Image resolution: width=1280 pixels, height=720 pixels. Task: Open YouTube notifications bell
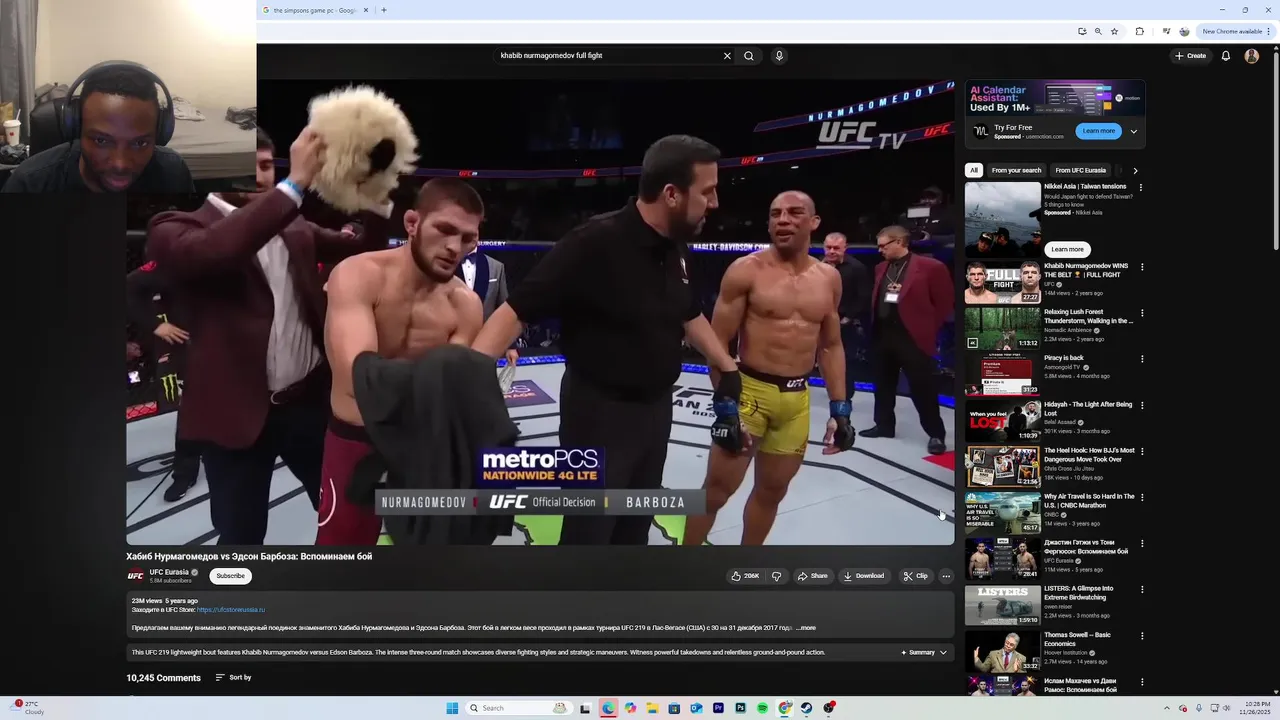[1225, 56]
